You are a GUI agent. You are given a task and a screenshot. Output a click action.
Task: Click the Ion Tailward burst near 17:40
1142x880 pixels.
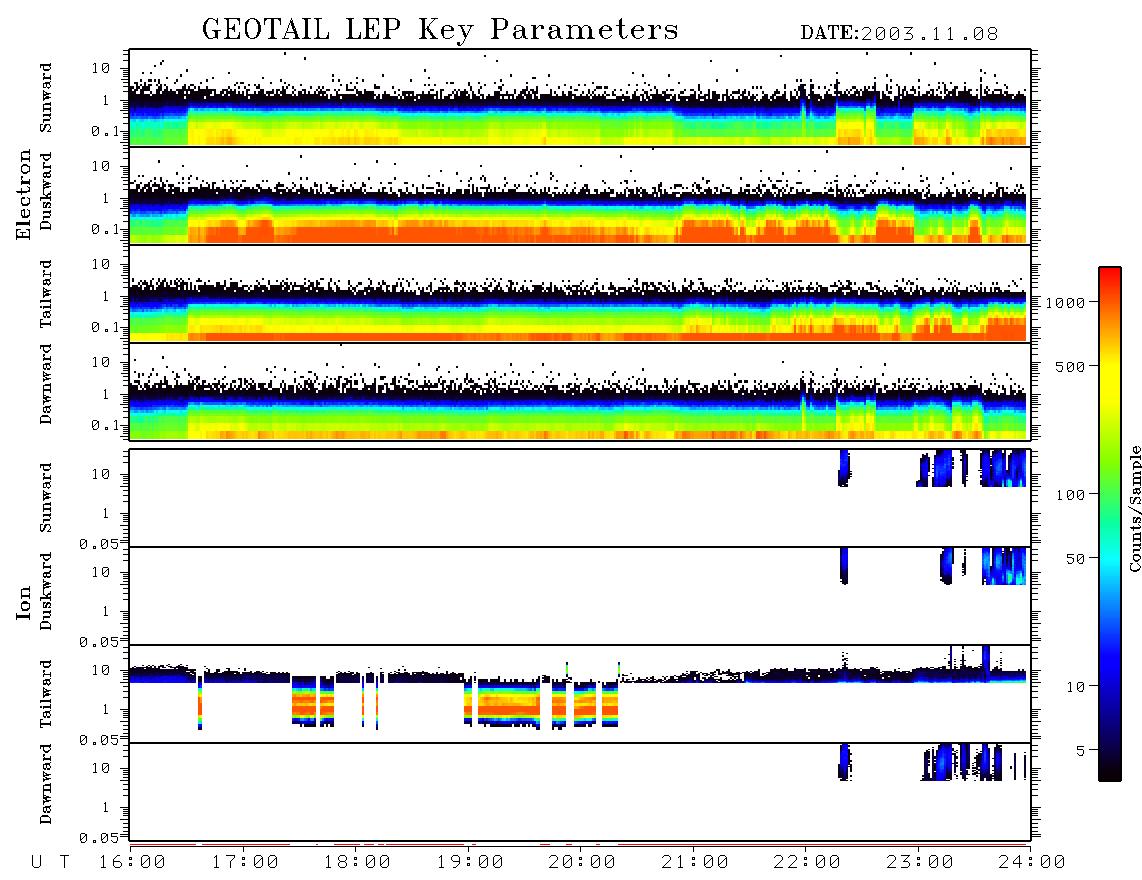pos(312,701)
